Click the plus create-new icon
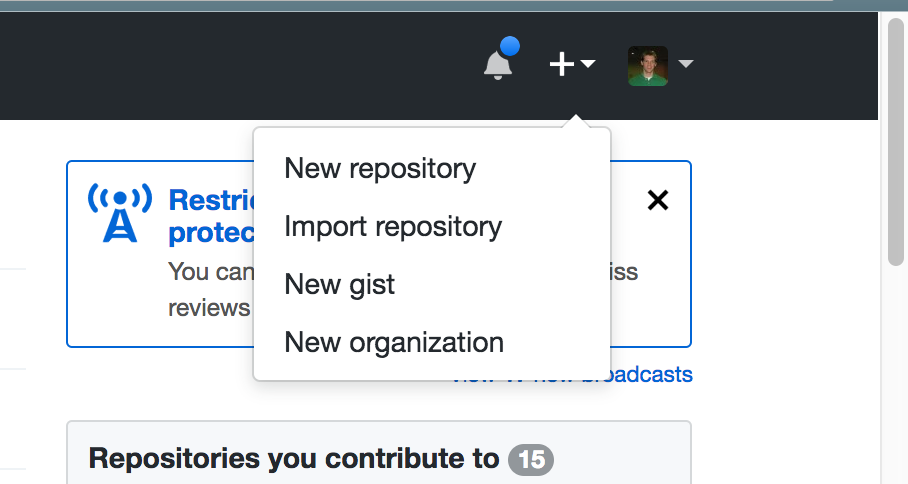 (x=562, y=65)
